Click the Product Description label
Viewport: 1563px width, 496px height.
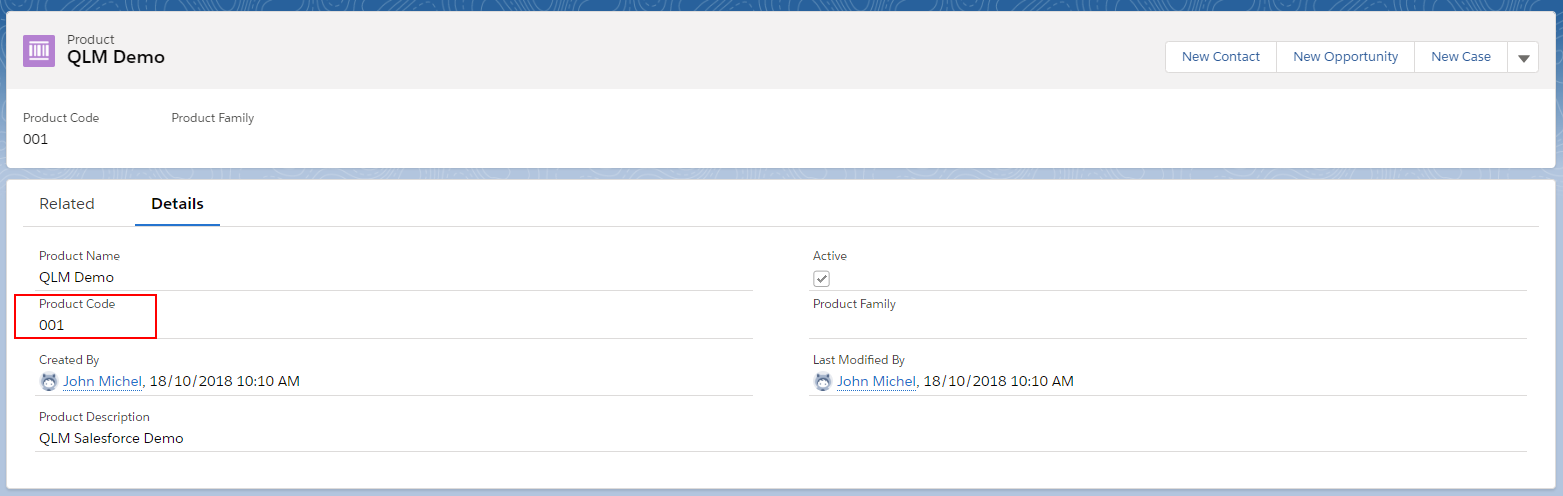click(94, 417)
